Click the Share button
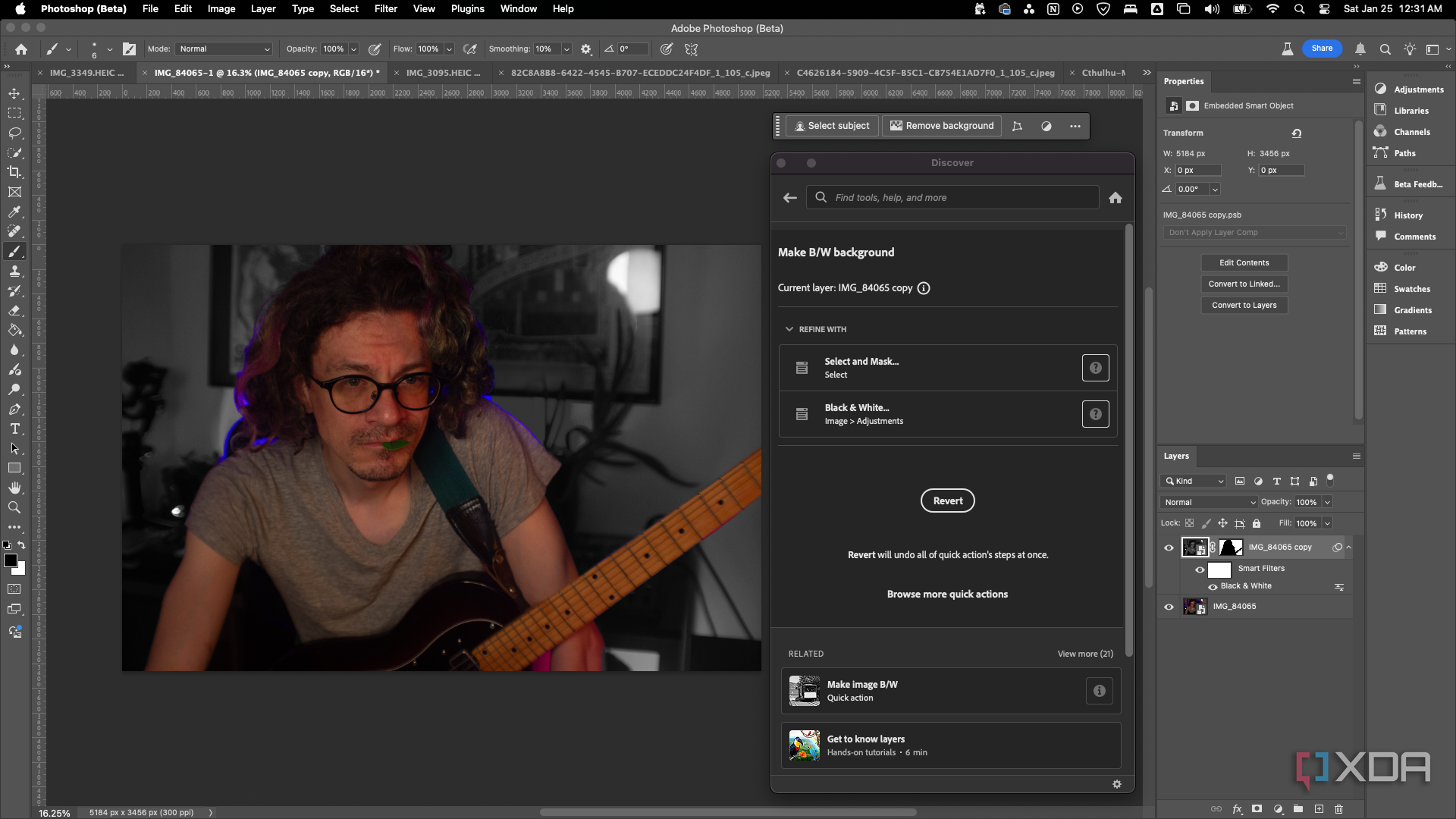This screenshot has width=1456, height=819. point(1322,49)
